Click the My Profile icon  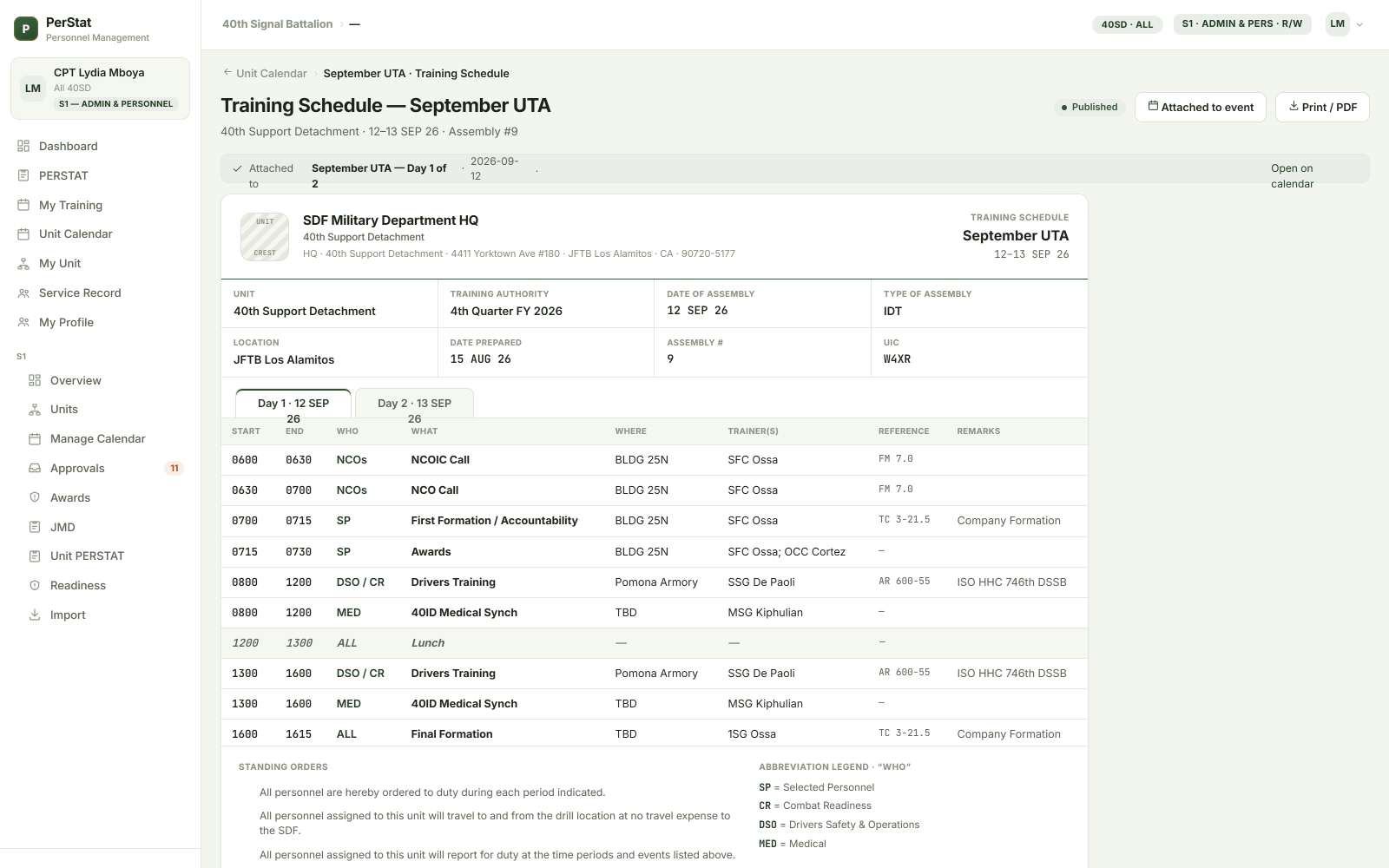tap(23, 322)
